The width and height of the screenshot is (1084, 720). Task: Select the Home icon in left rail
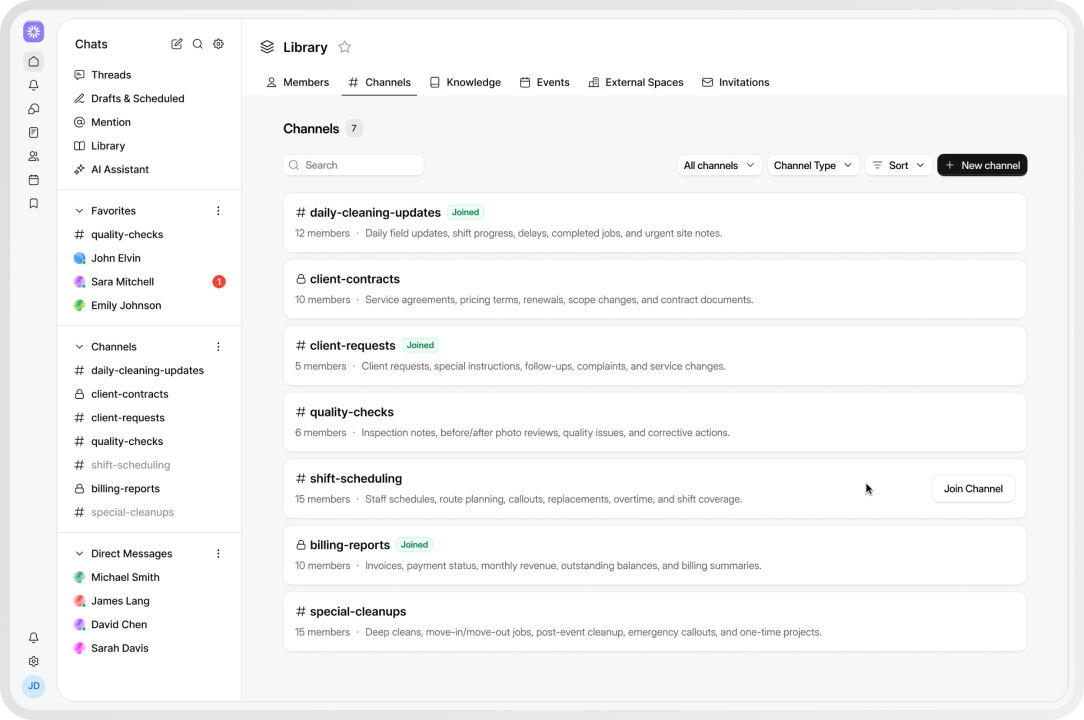(33, 61)
